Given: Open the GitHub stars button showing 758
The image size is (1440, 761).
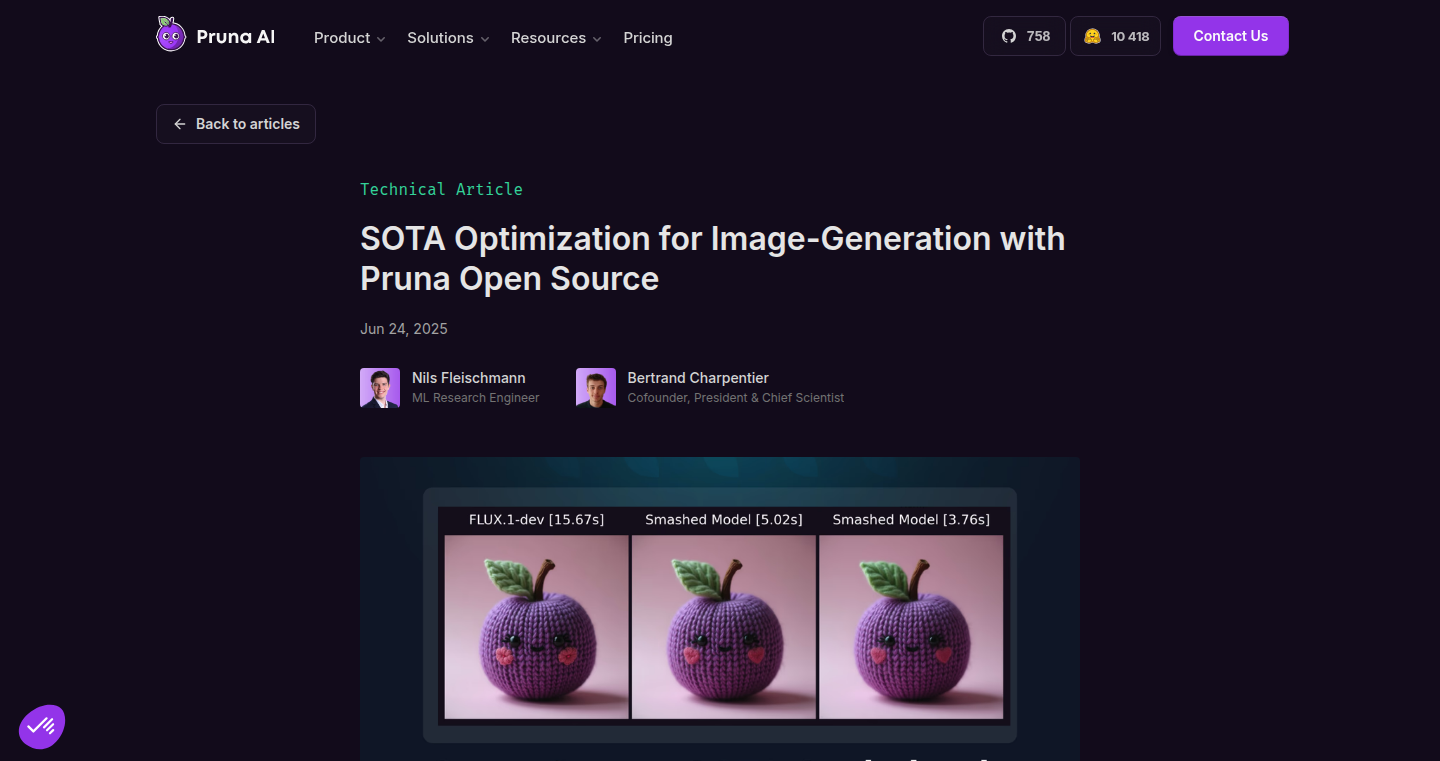Looking at the screenshot, I should (1024, 36).
